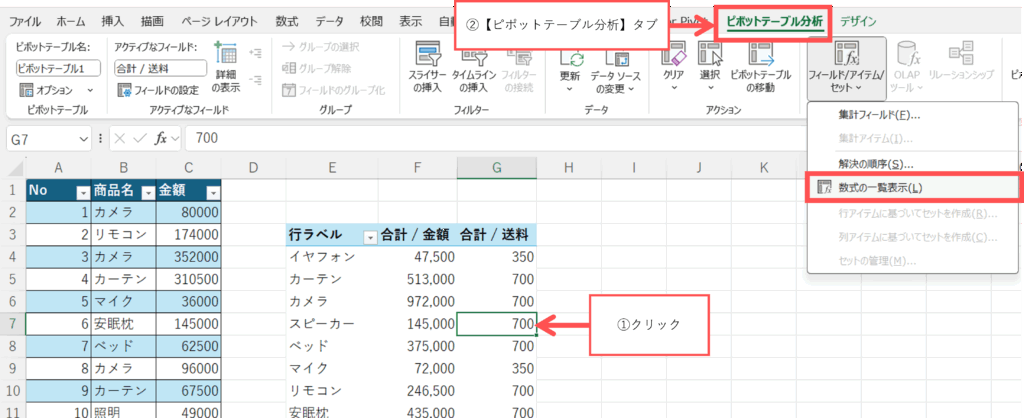Open the 商品名 column filter dropdown
Viewport: 1024px width, 418px height.
point(147,192)
